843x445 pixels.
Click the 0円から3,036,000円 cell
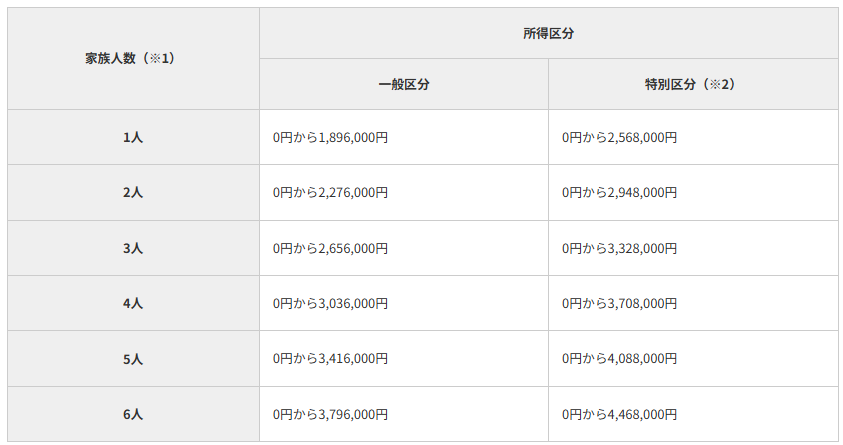[330, 303]
